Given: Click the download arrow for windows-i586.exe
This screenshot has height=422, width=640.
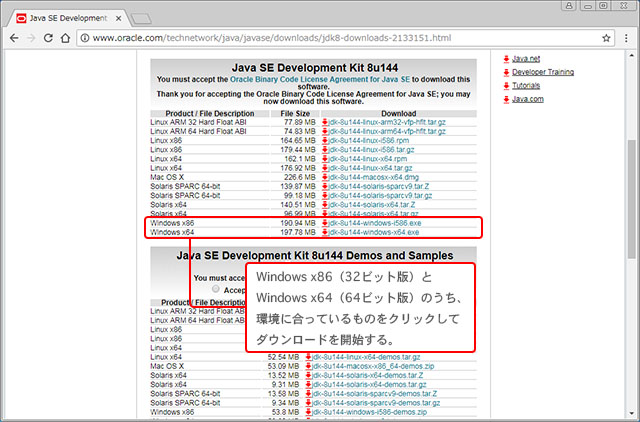Looking at the screenshot, I should pyautogui.click(x=325, y=223).
